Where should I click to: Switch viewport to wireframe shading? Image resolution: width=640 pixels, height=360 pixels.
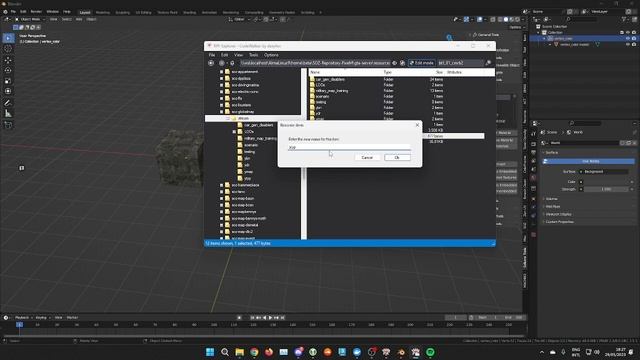point(500,19)
